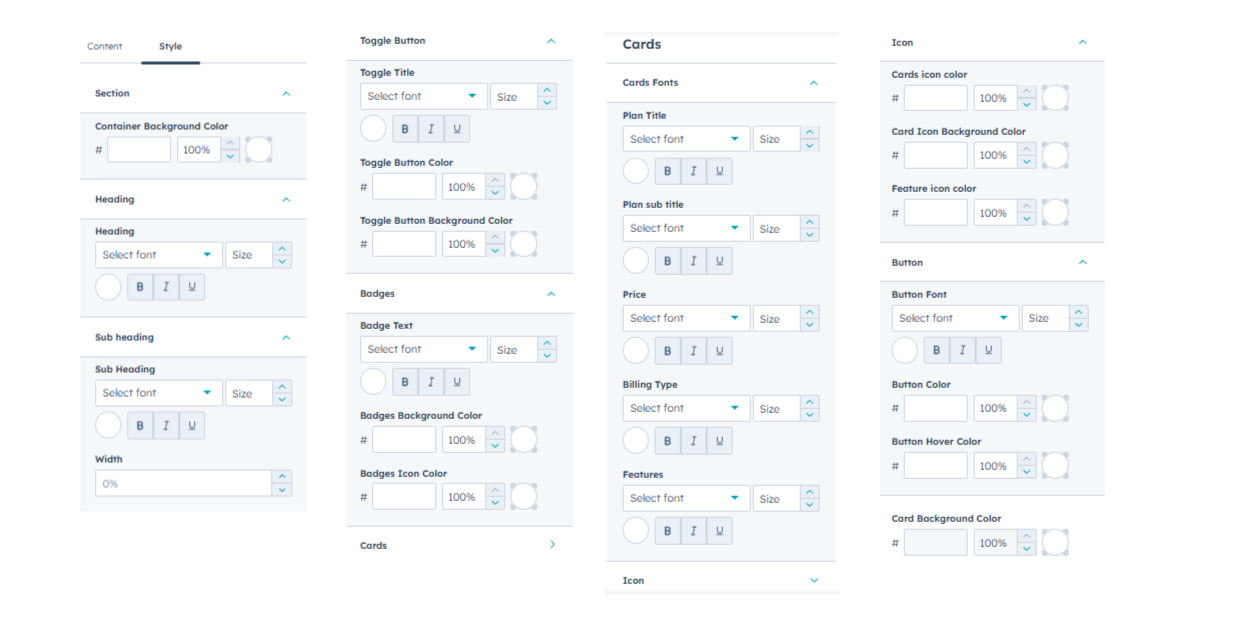Click the Button Color opacity field

click(x=995, y=408)
